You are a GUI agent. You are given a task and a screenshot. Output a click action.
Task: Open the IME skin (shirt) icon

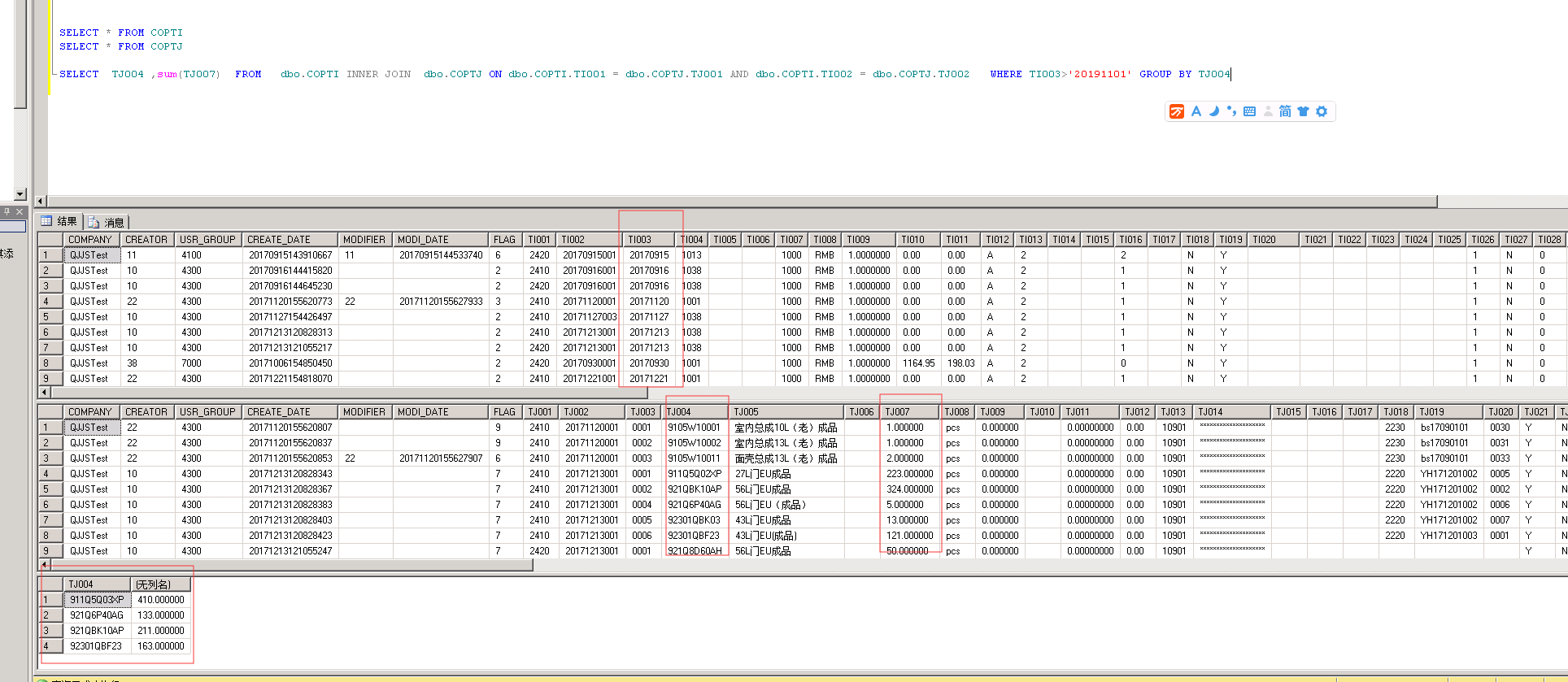(x=1303, y=111)
